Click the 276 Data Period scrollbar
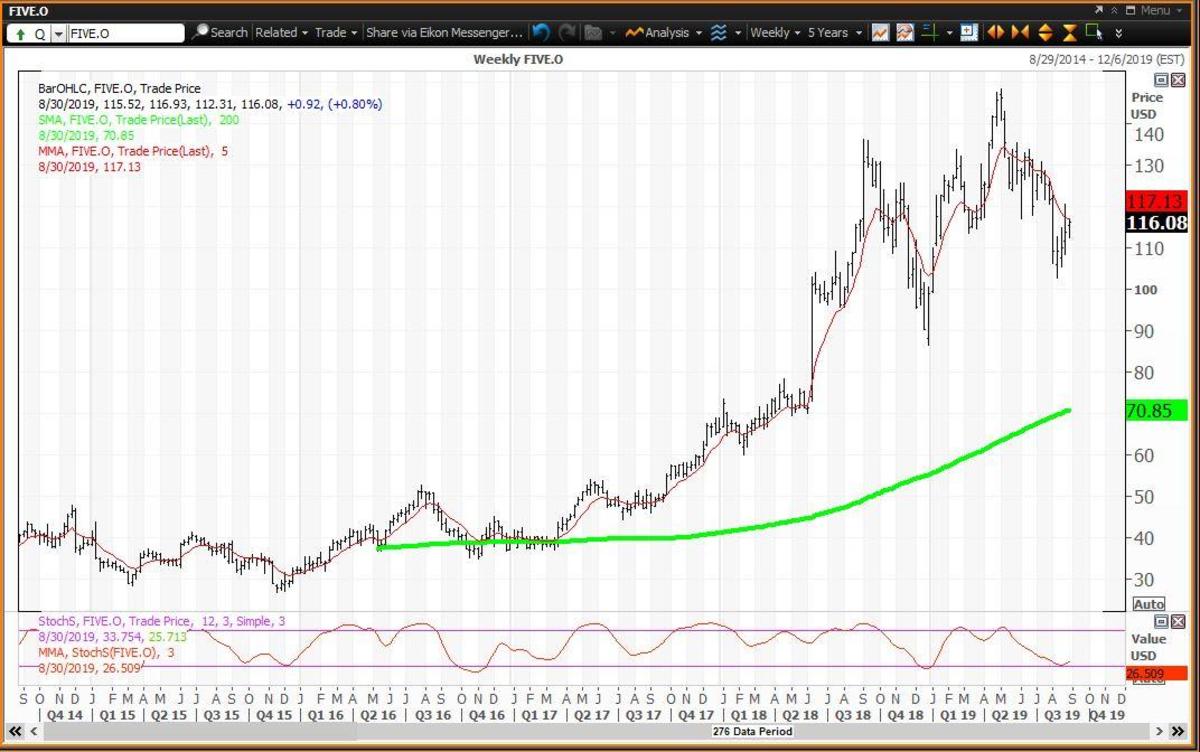Viewport: 1200px width, 752px height. (599, 732)
